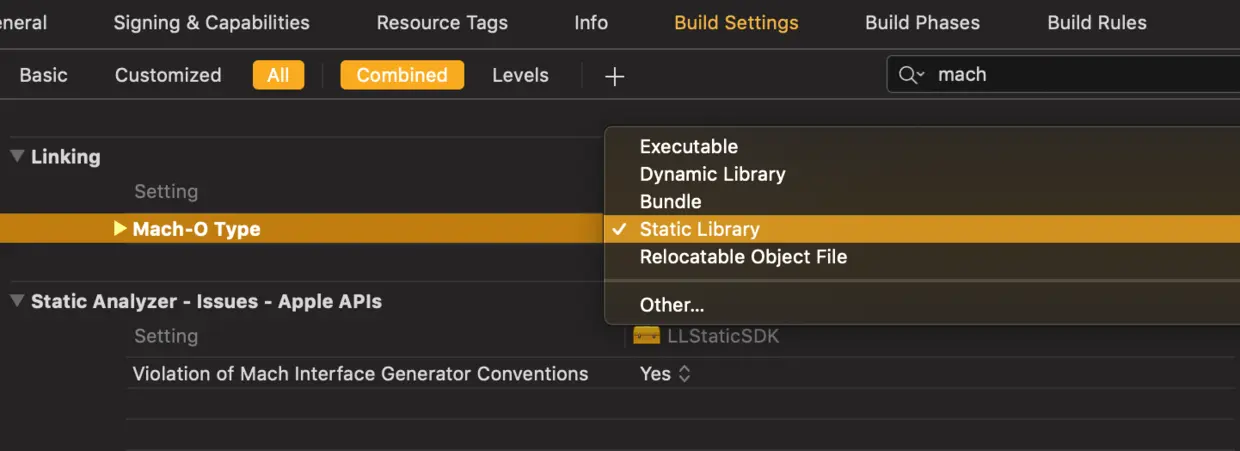Go to the Info tab
Viewport: 1240px width, 451px height.
[x=591, y=22]
